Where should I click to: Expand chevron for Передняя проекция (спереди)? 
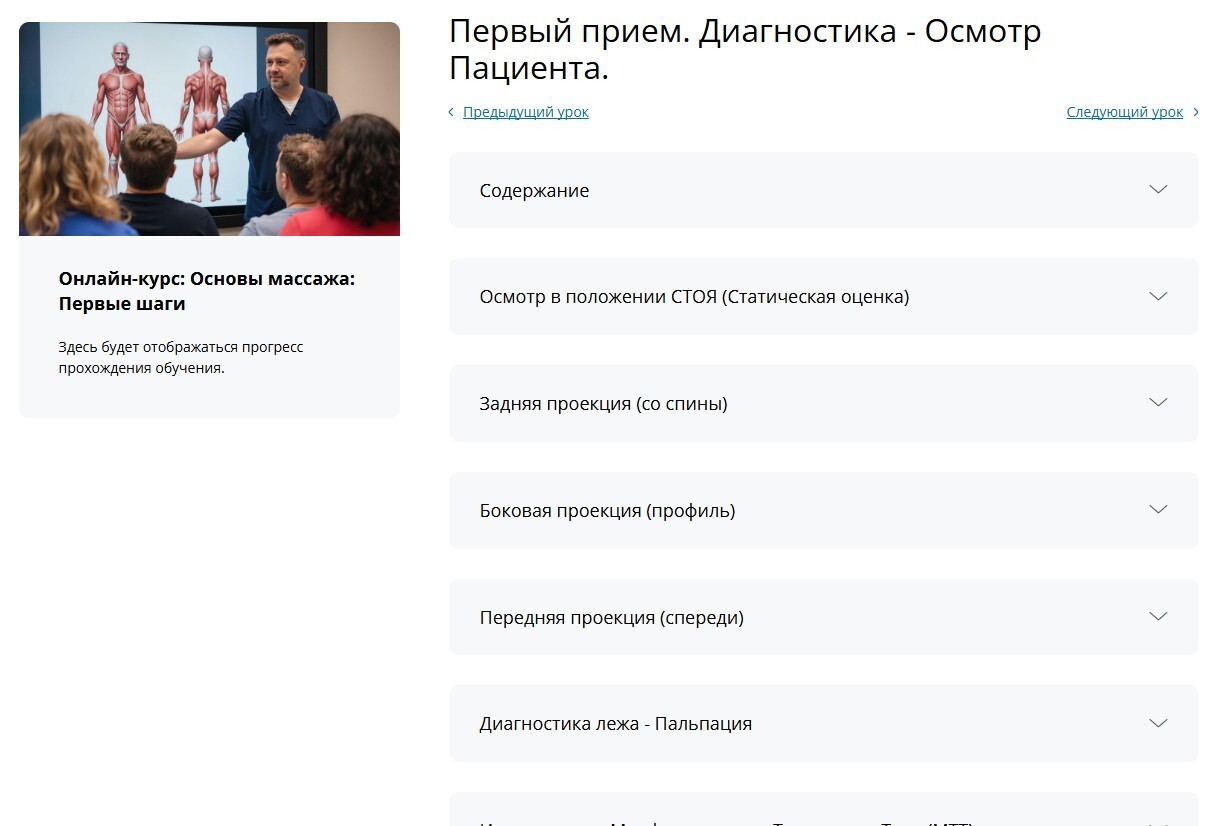(x=1158, y=616)
